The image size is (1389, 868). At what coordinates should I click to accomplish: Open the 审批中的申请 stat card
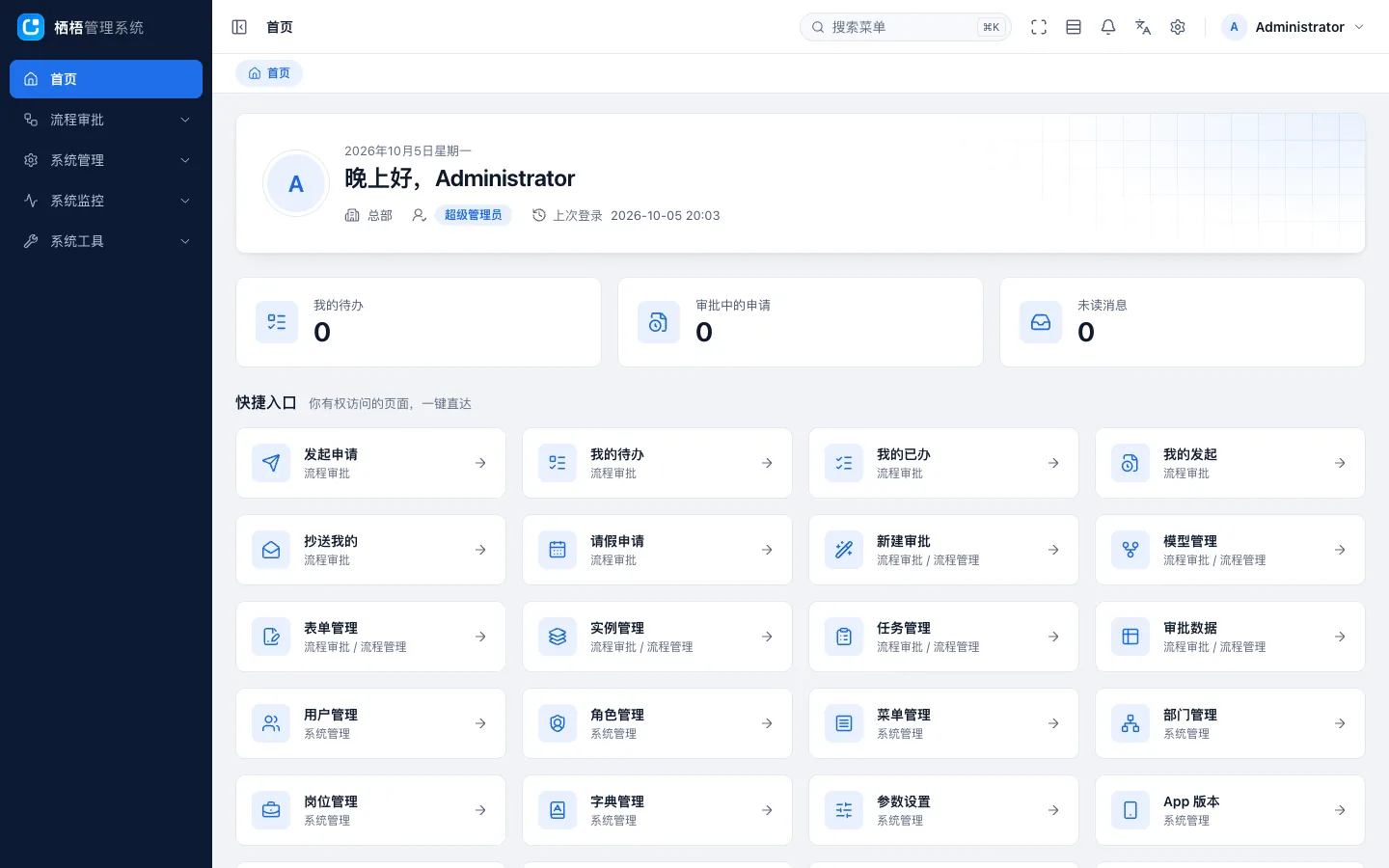(x=801, y=322)
